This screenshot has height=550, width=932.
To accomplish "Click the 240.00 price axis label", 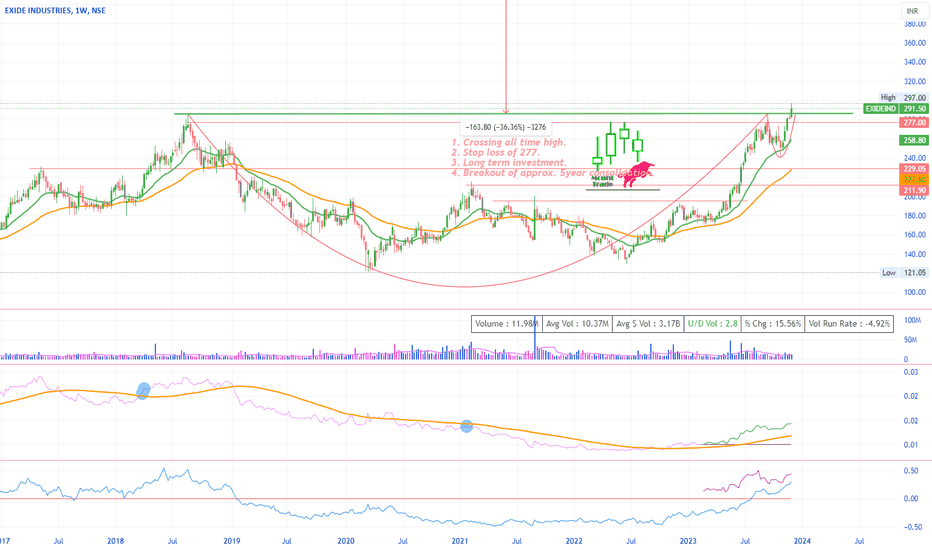I will click(915, 158).
